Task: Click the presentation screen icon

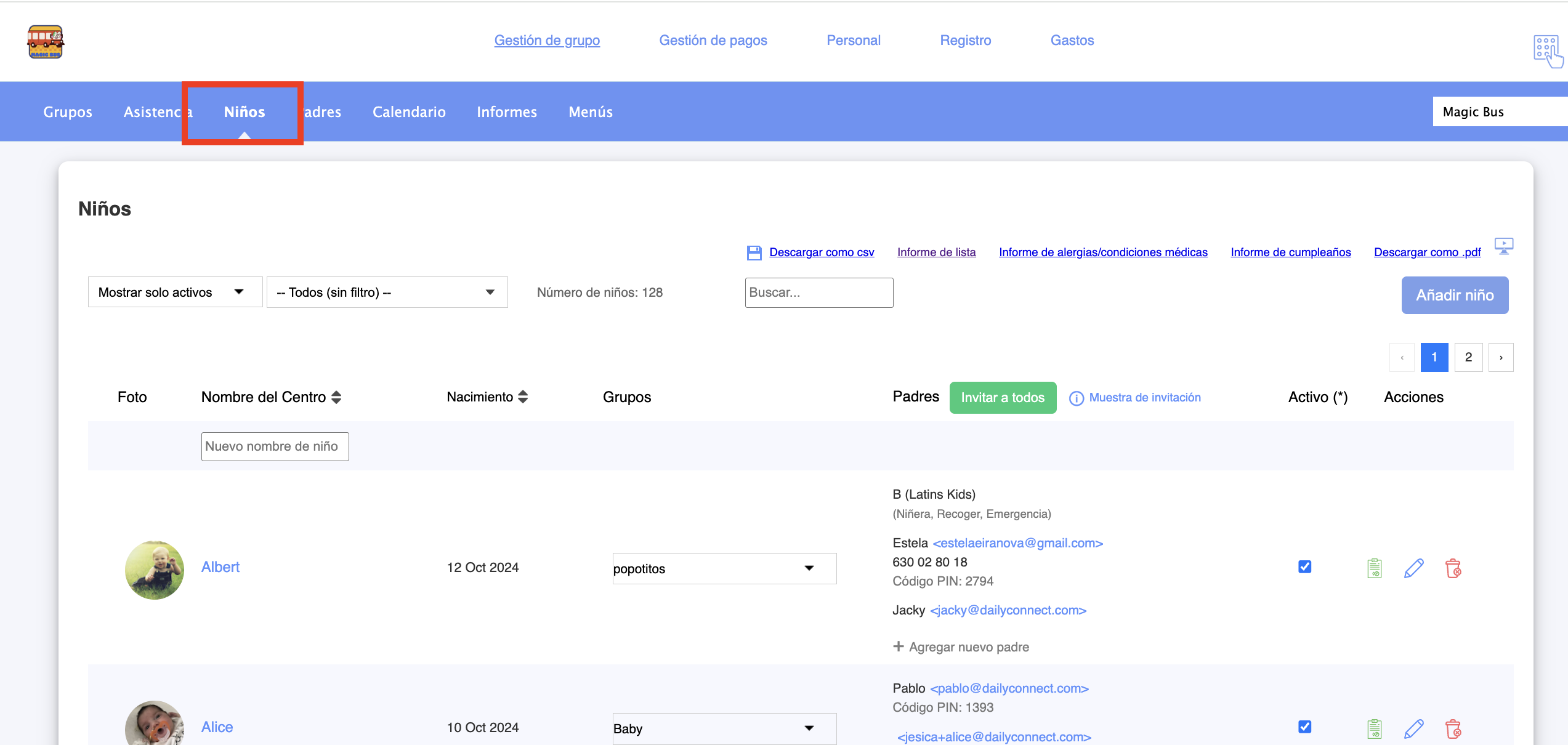Action: pyautogui.click(x=1503, y=246)
